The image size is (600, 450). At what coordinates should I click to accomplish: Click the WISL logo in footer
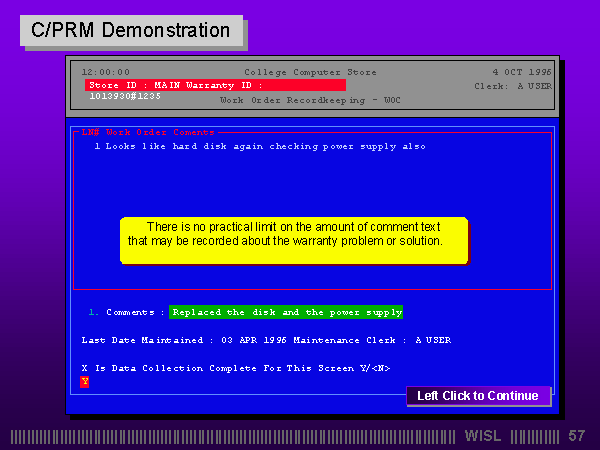coord(484,436)
